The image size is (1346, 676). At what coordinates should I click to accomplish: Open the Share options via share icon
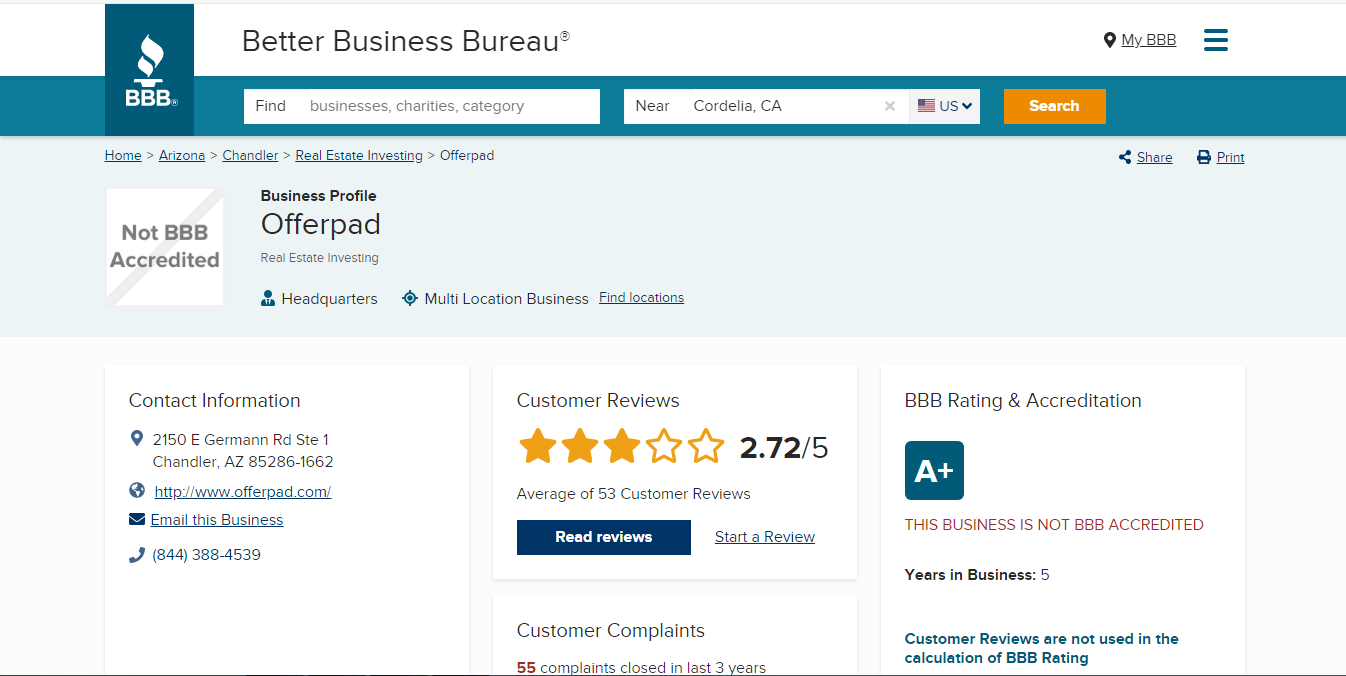pyautogui.click(x=1126, y=157)
